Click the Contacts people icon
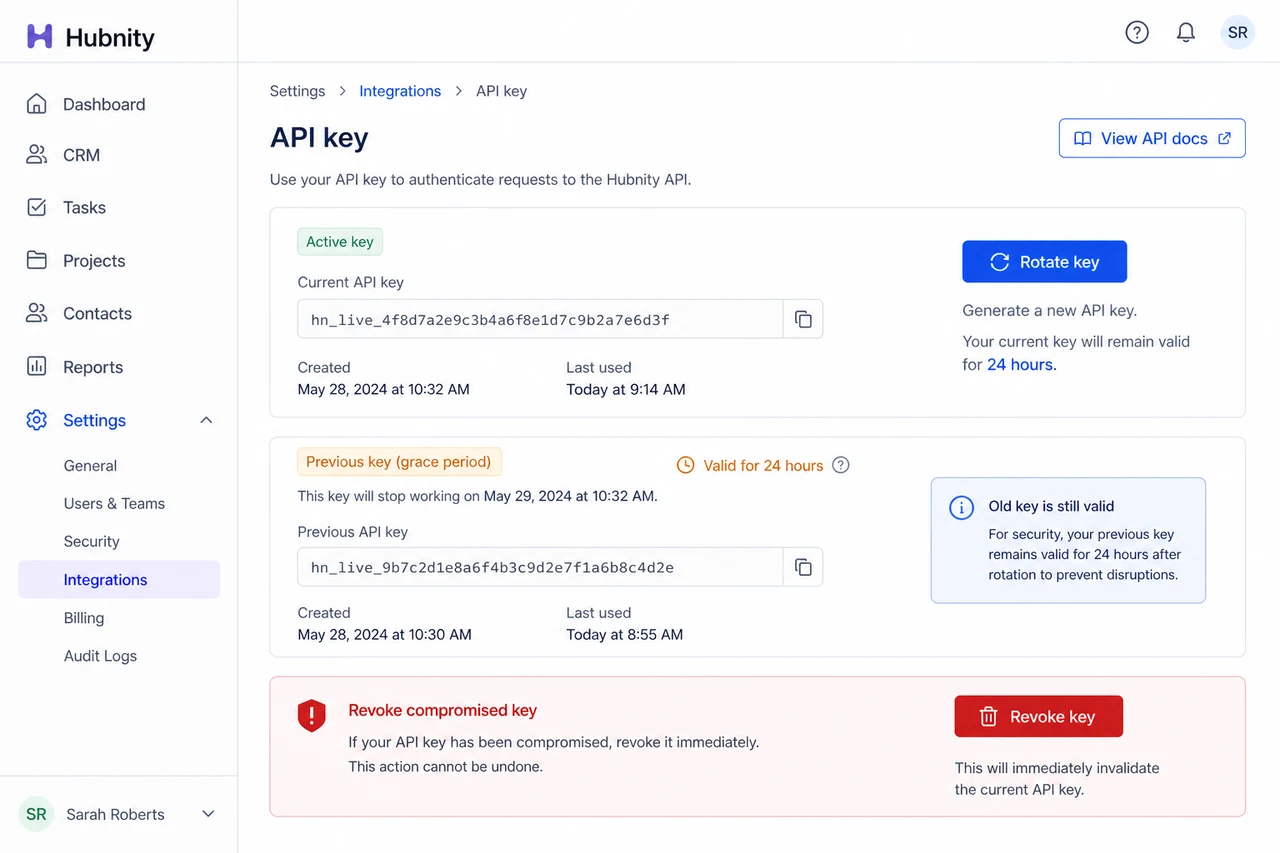Viewport: 1280px width, 853px height. [x=37, y=313]
